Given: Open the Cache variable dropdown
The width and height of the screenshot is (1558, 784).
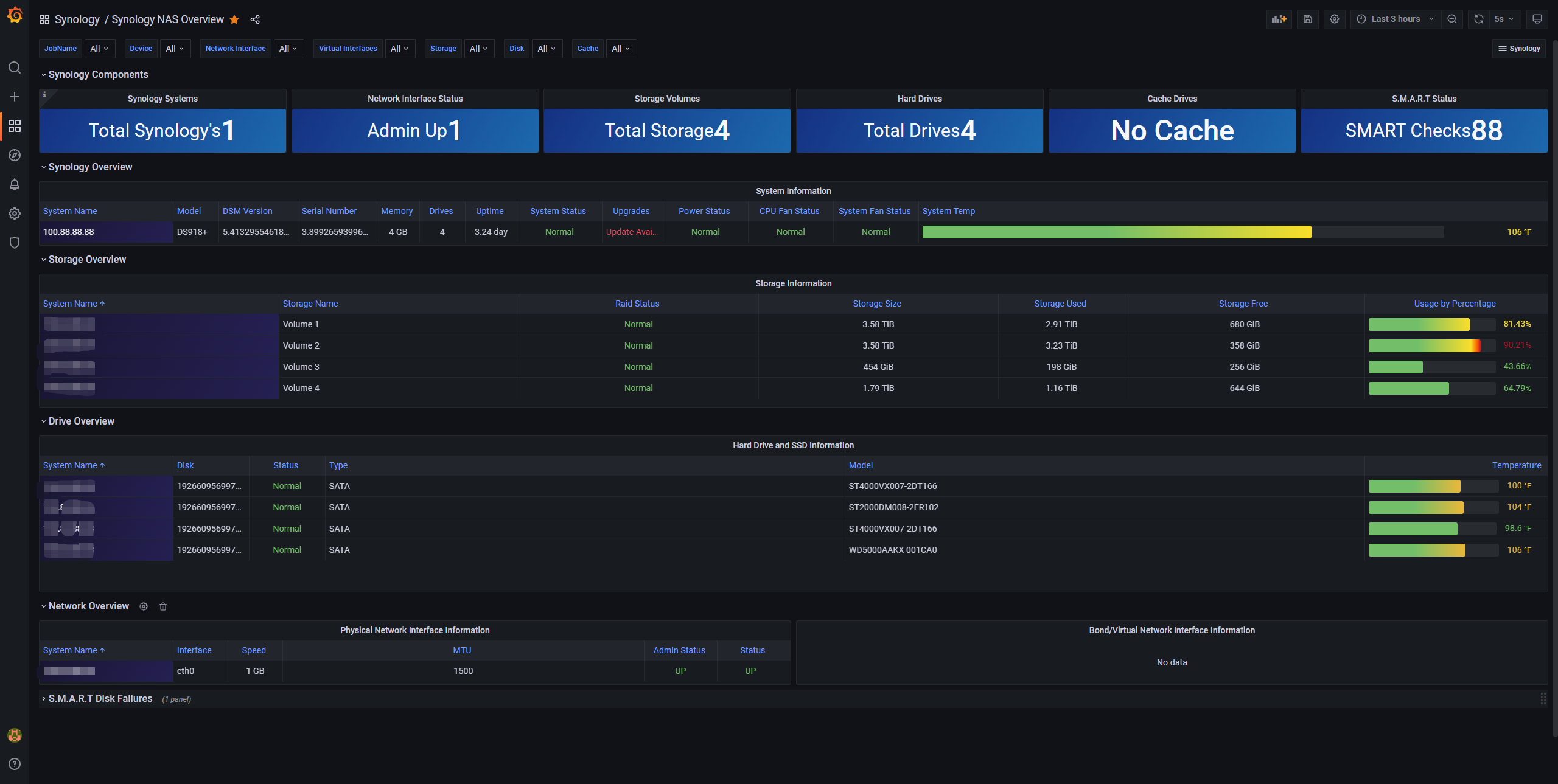Looking at the screenshot, I should [x=621, y=49].
